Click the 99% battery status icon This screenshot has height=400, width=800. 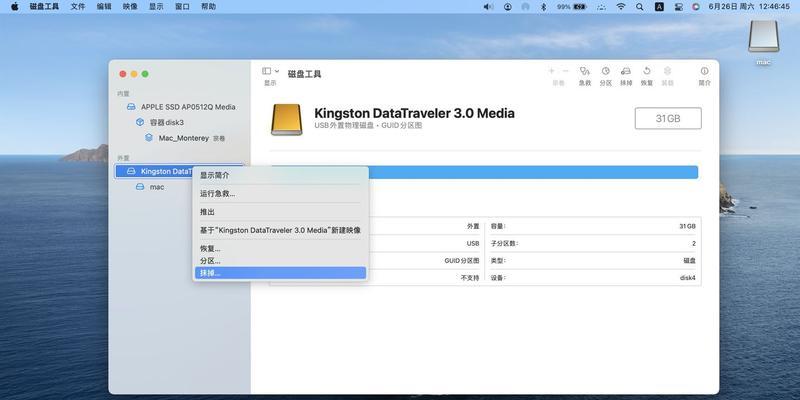tap(571, 7)
